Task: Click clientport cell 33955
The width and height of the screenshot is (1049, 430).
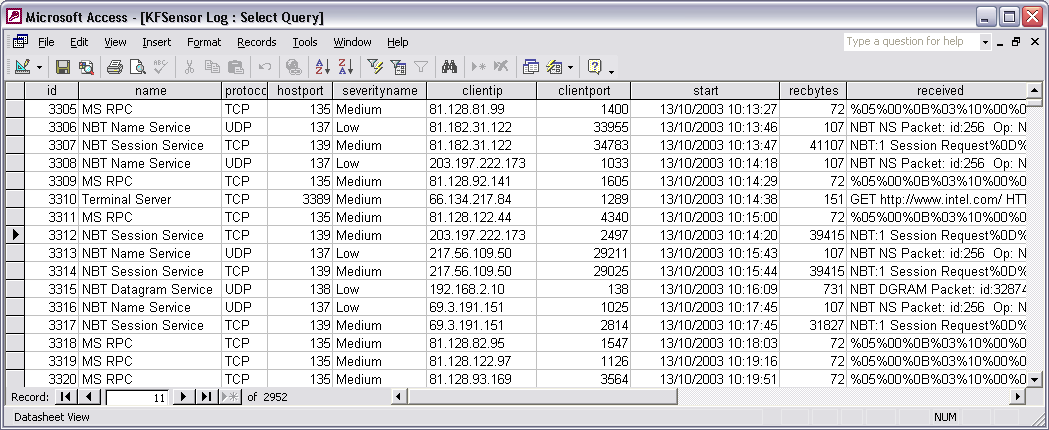Action: point(583,127)
